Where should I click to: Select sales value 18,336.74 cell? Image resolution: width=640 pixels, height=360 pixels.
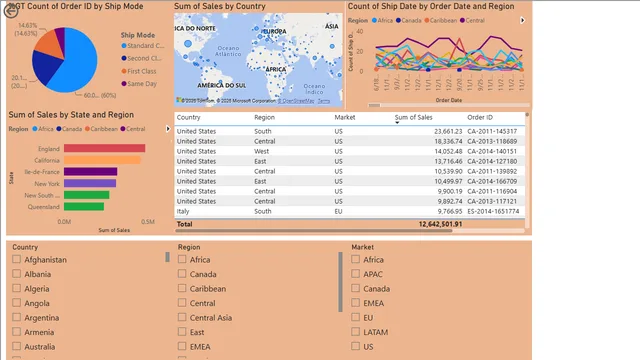tap(448, 141)
